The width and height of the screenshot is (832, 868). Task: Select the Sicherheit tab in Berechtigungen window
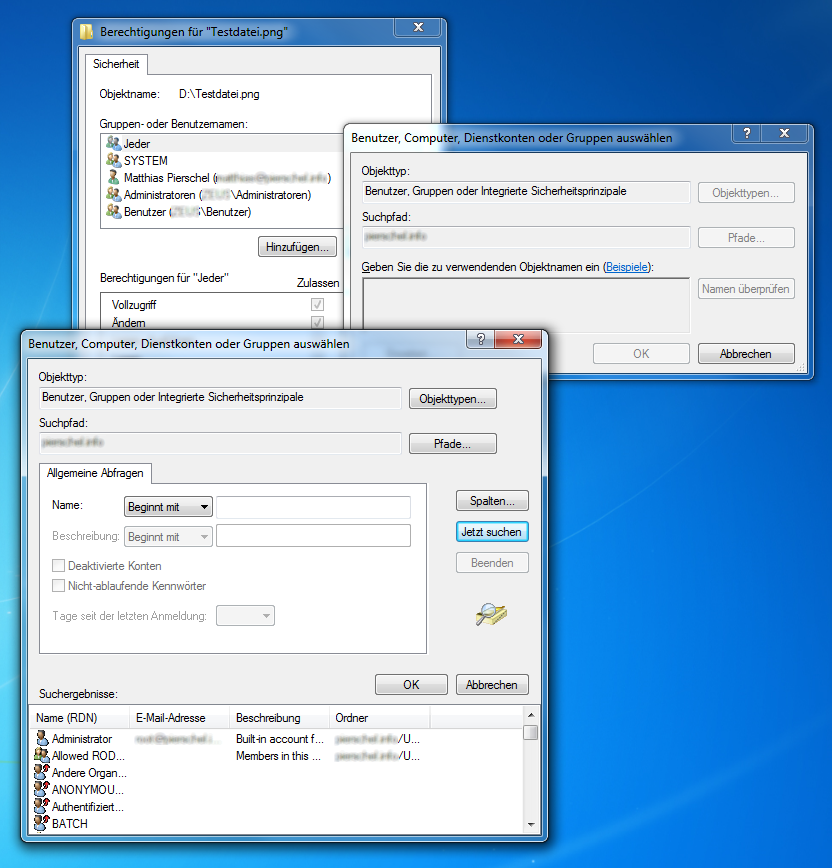tap(116, 64)
